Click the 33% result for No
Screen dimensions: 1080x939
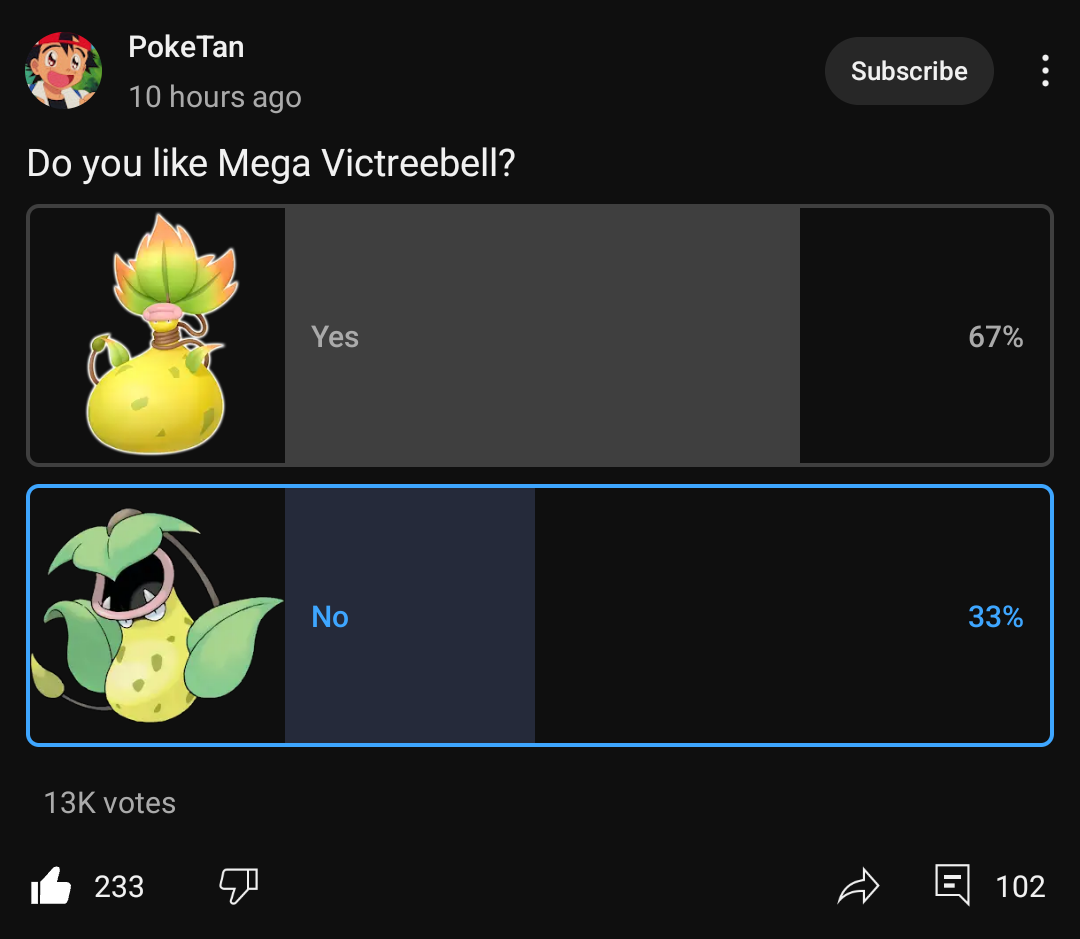pos(995,617)
